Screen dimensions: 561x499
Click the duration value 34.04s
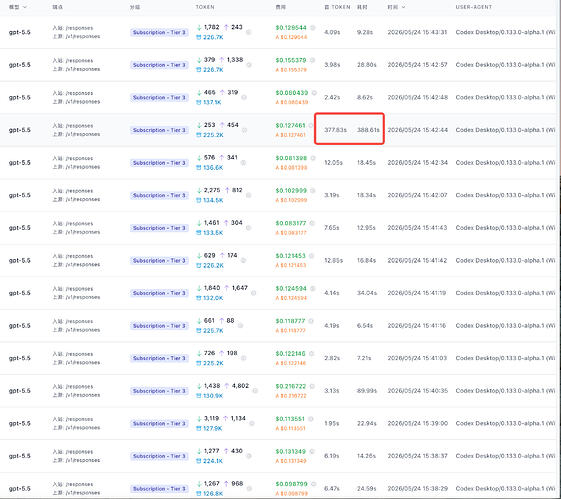pos(366,293)
